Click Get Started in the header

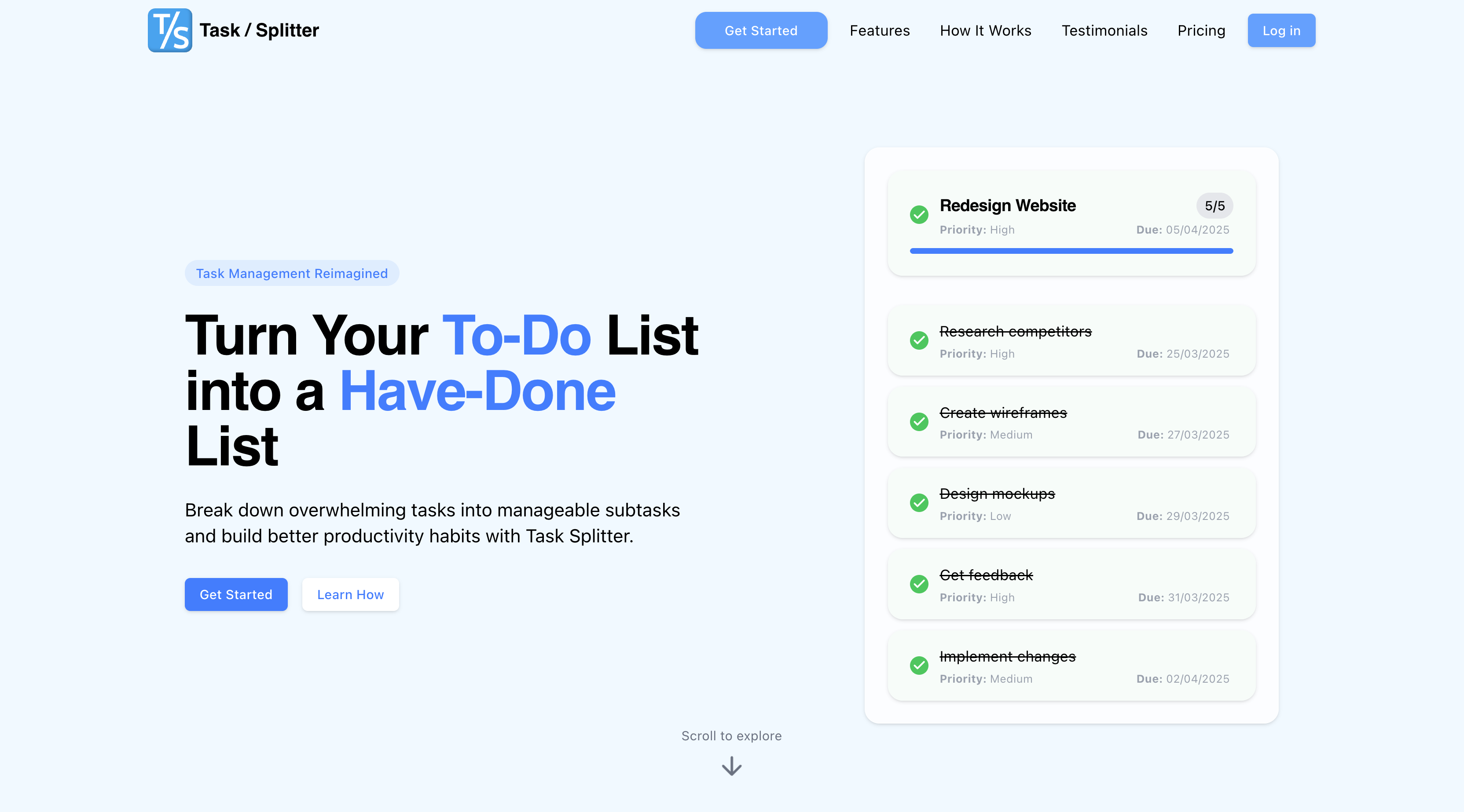coord(760,31)
